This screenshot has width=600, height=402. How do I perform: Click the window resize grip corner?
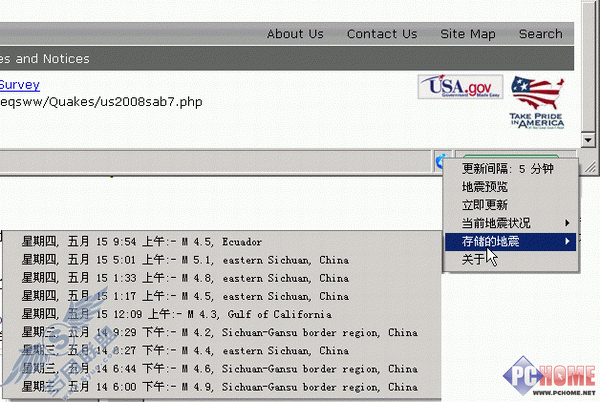[x=590, y=166]
